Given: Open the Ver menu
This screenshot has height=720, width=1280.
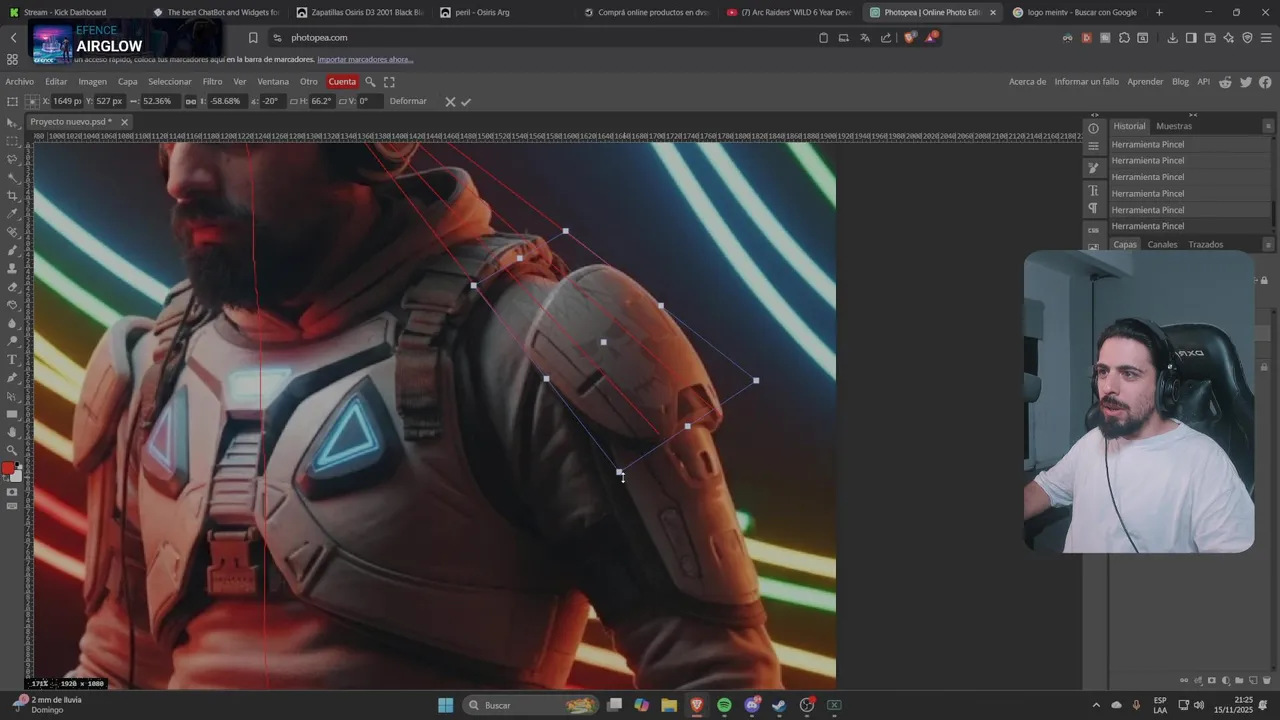Looking at the screenshot, I should coord(240,82).
